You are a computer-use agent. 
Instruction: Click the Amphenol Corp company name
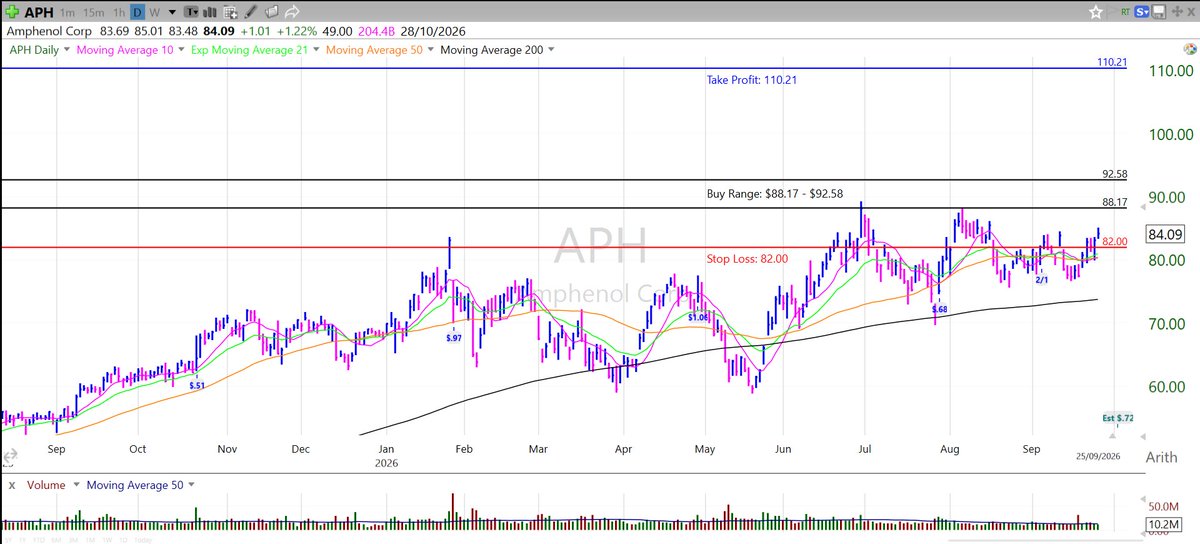(x=49, y=31)
